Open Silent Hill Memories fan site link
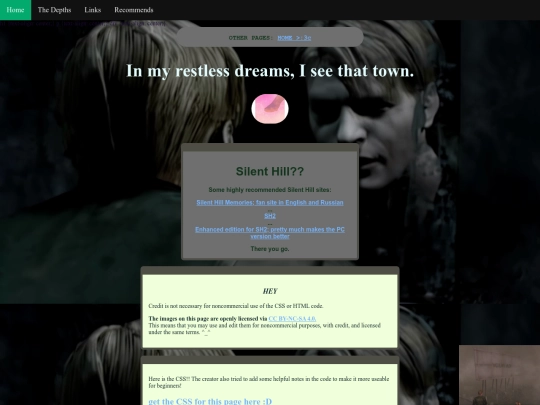Viewport: 540px width, 405px height. pyautogui.click(x=270, y=202)
